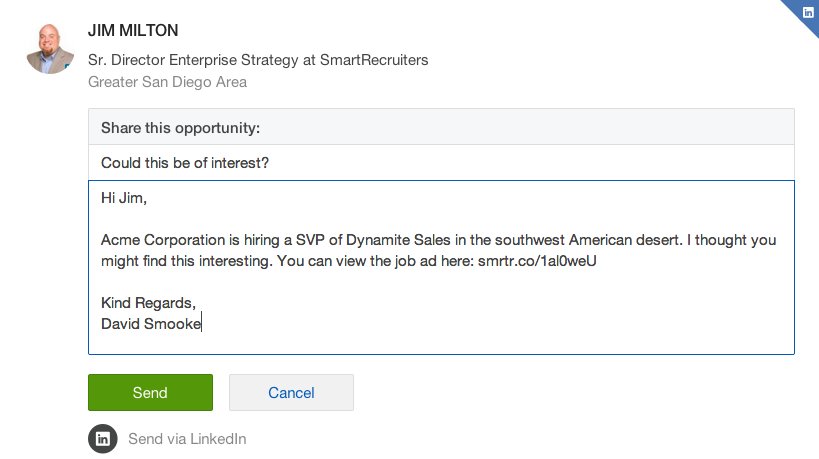
Task: Click the blank line below 'Hi Jim,'
Action: tap(300, 220)
